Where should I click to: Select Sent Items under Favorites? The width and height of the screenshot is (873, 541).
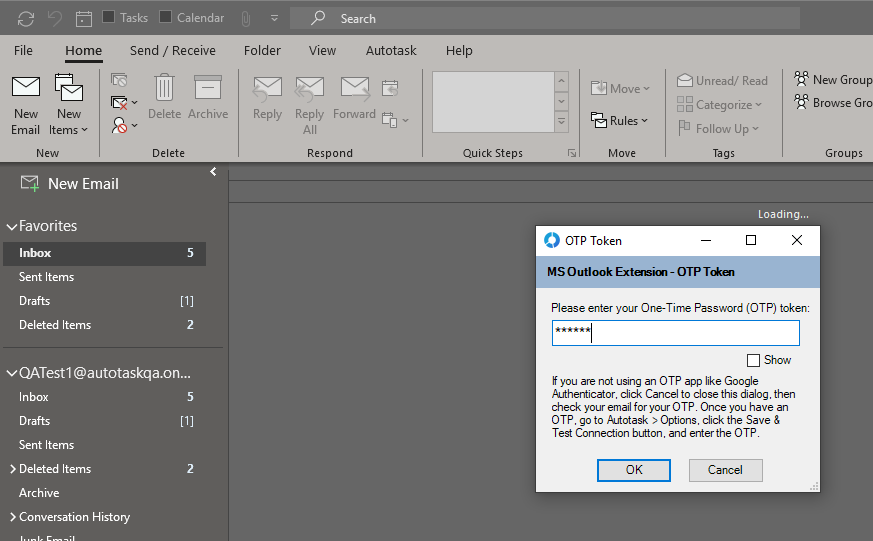(x=47, y=277)
